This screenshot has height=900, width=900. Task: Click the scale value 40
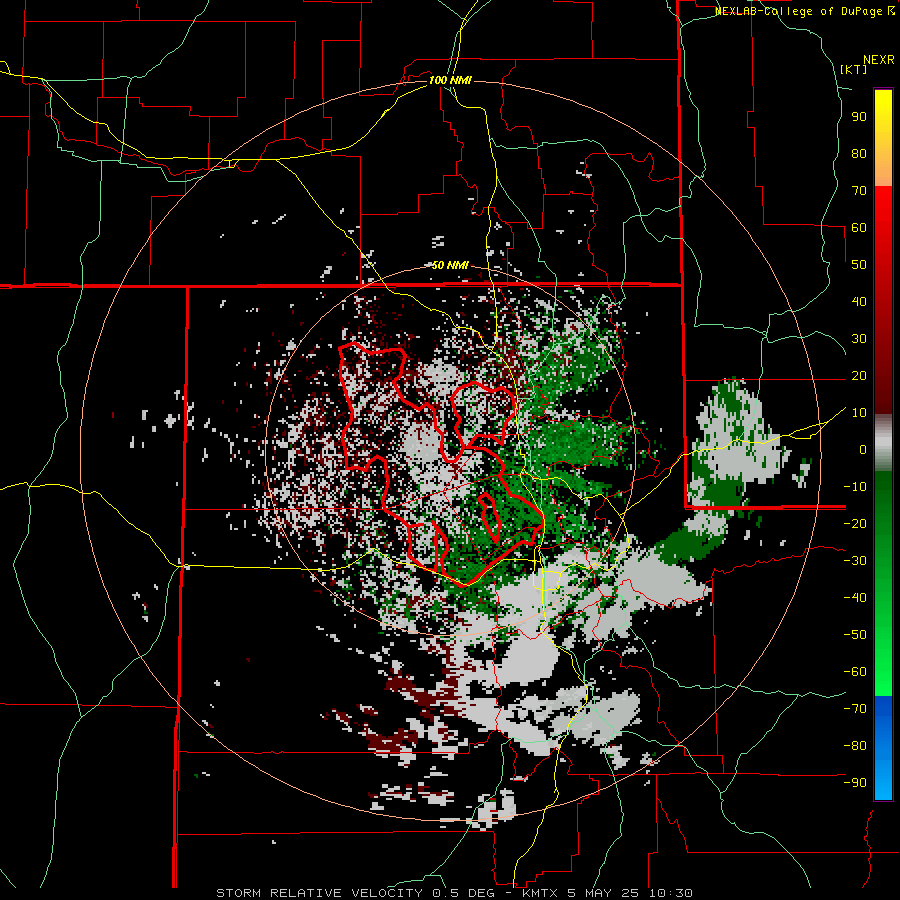tap(859, 302)
